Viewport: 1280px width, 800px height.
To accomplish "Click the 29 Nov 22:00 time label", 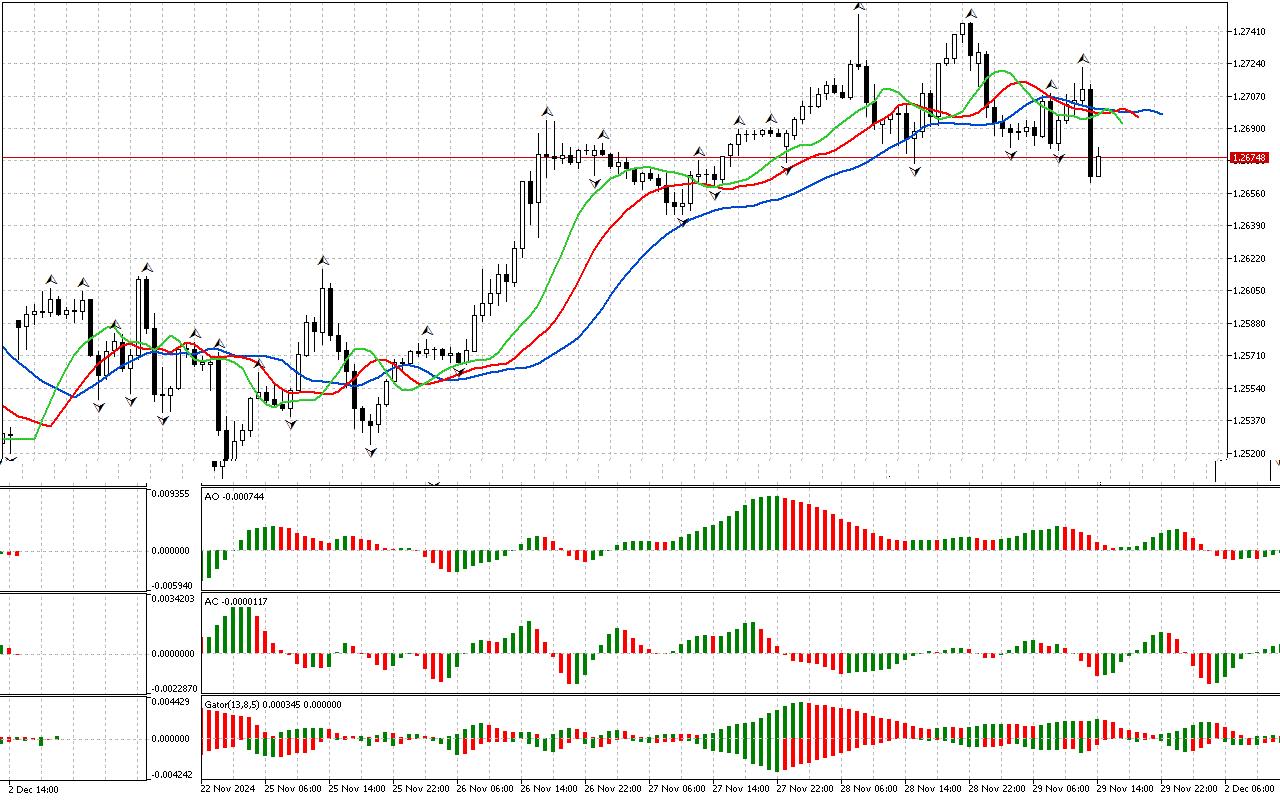I will click(x=1191, y=788).
